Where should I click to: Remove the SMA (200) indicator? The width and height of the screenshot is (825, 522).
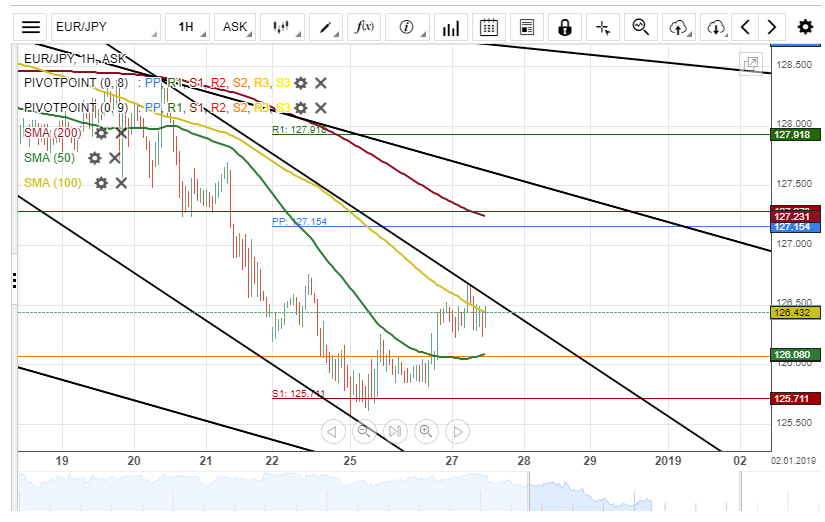tap(121, 133)
